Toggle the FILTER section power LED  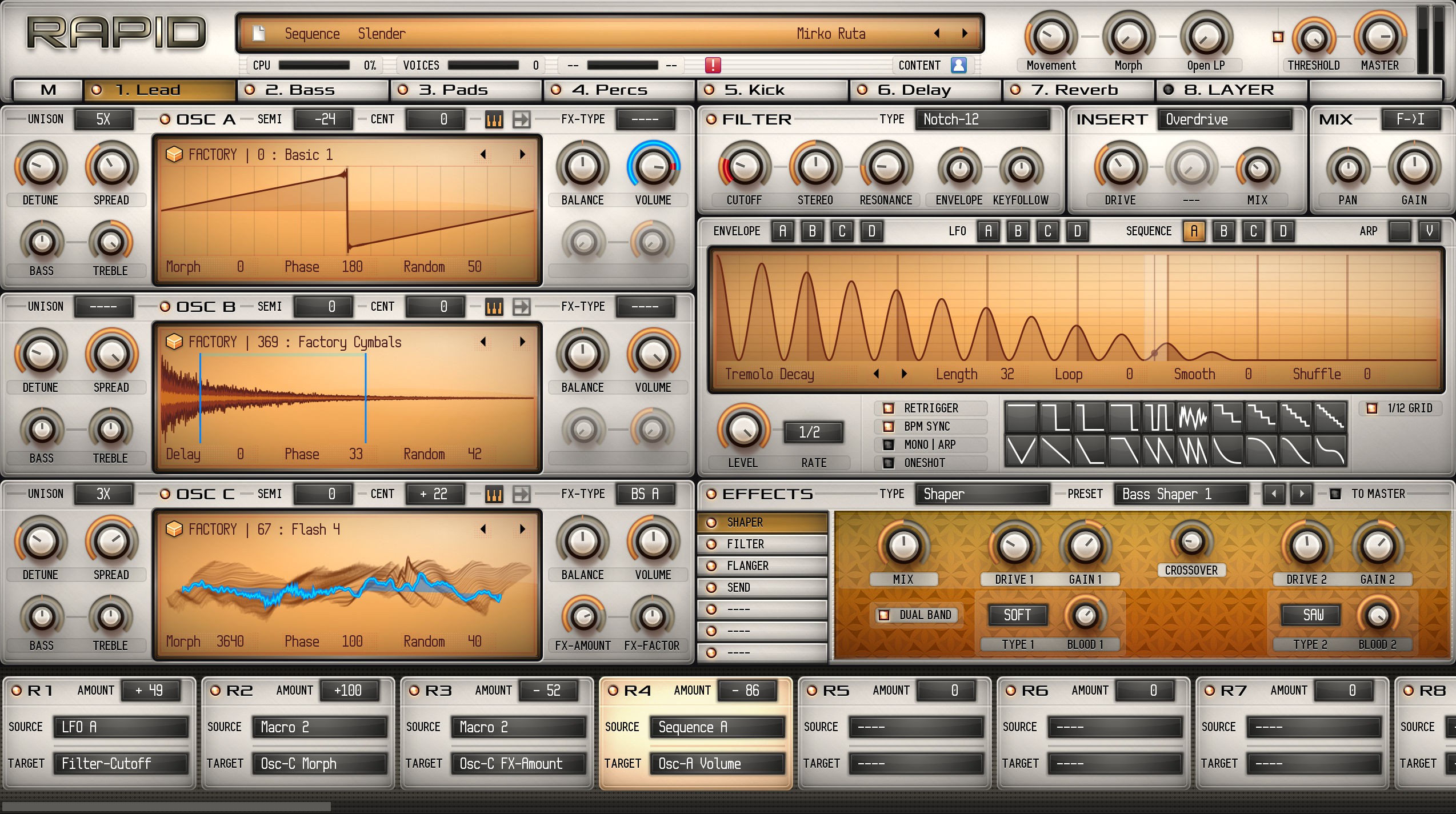click(711, 119)
